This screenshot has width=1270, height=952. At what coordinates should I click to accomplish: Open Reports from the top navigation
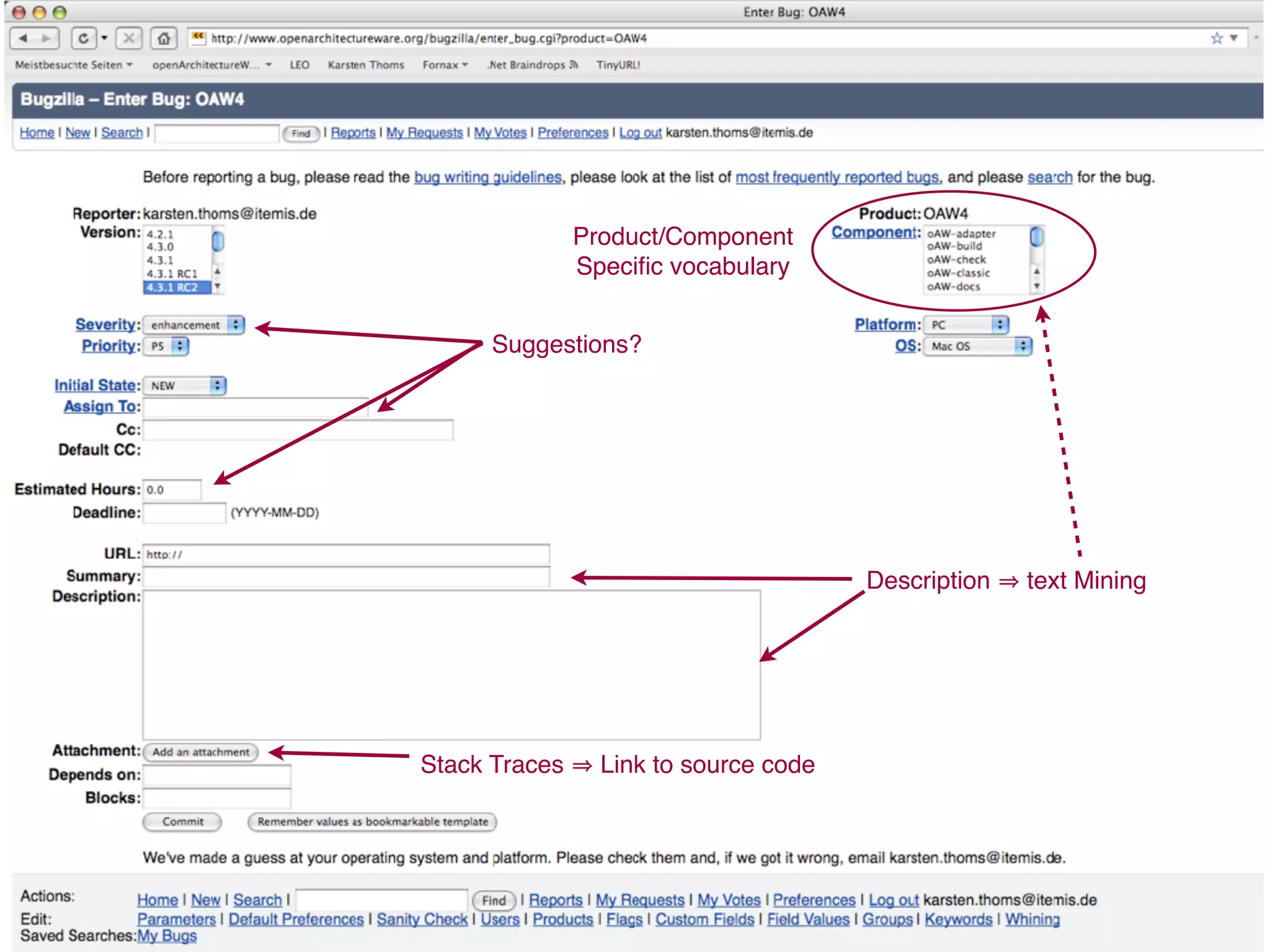(353, 133)
